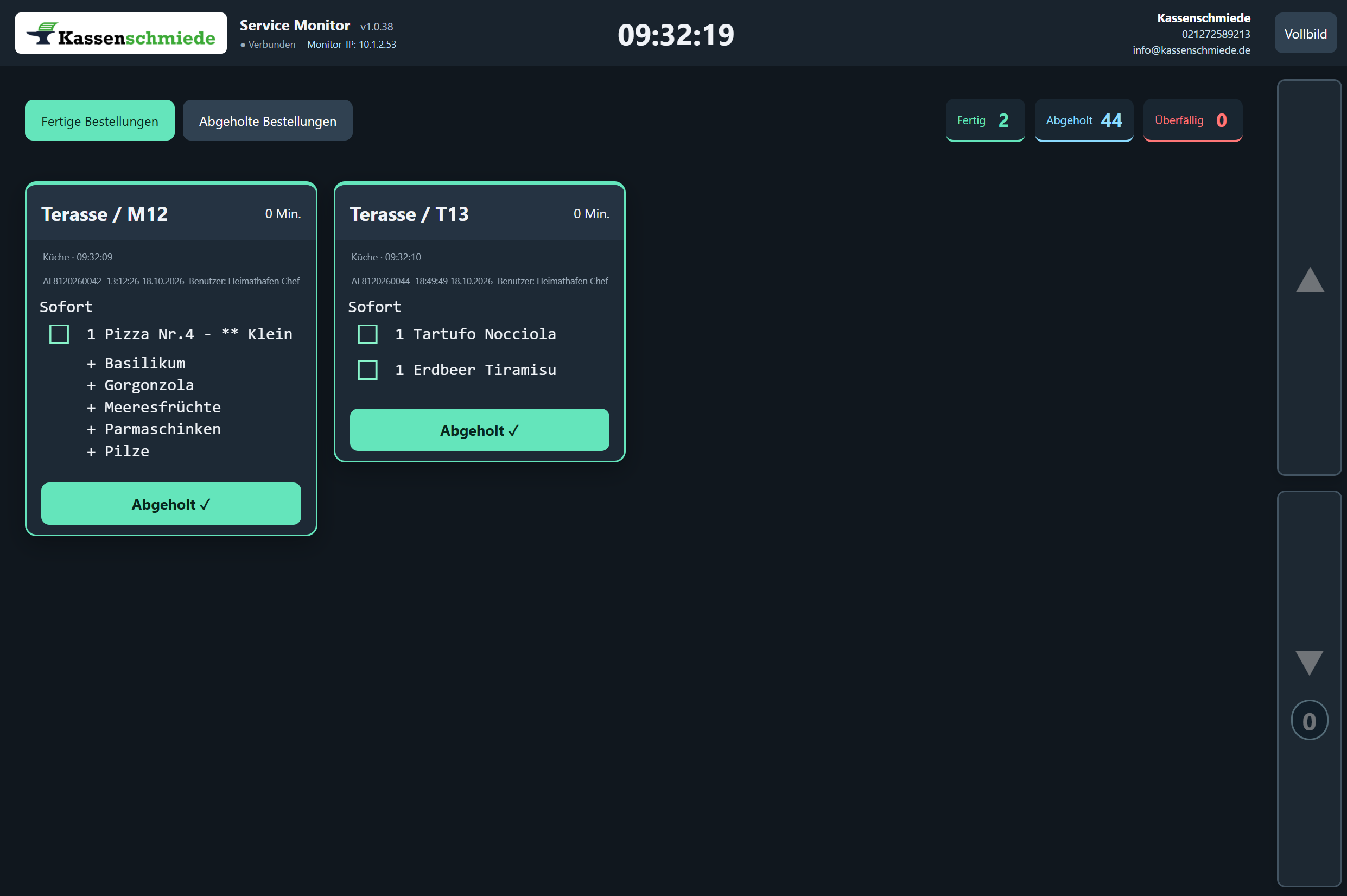Click the + Parmaschinken topping line

(x=154, y=429)
